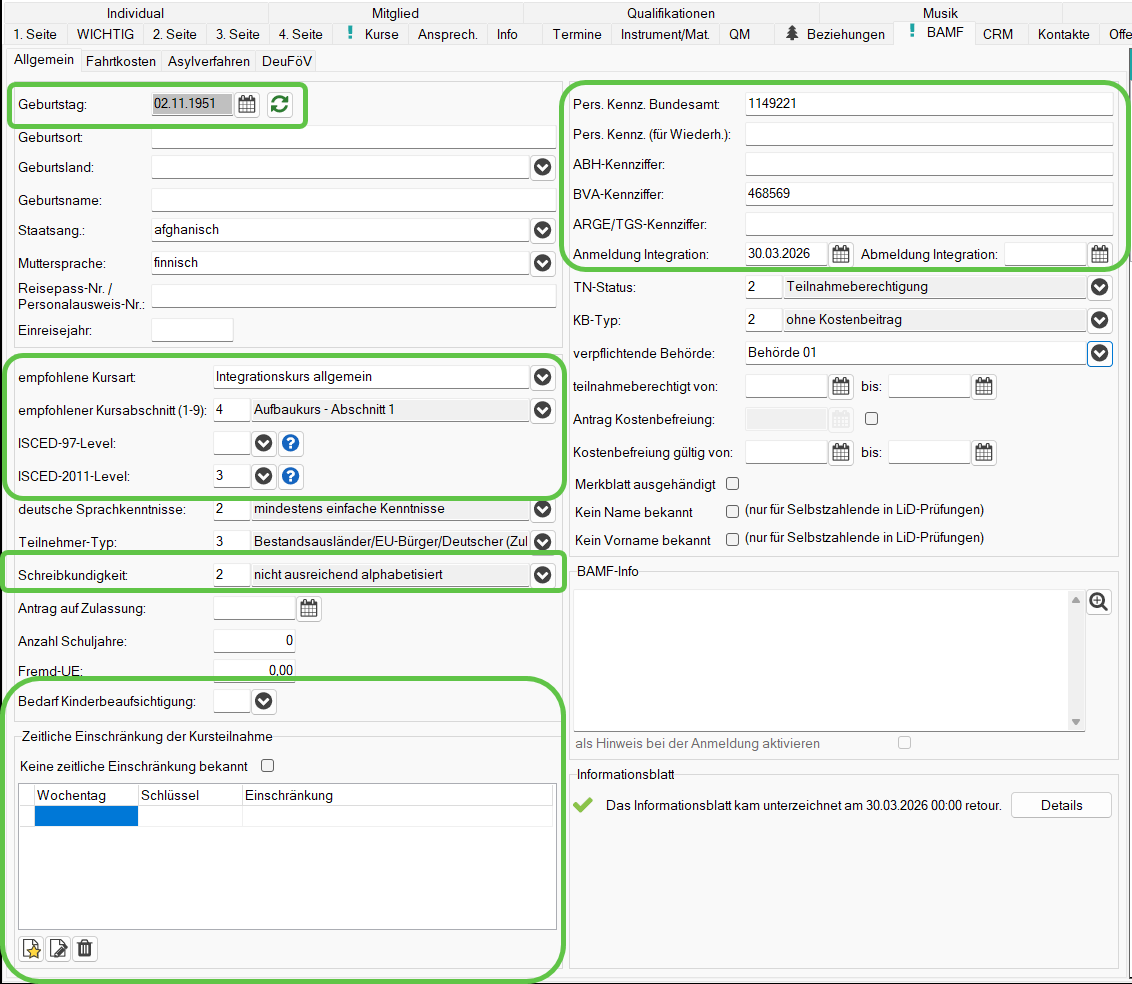Switch to the Fahrtkosten tab
The height and width of the screenshot is (984, 1132).
pos(121,61)
